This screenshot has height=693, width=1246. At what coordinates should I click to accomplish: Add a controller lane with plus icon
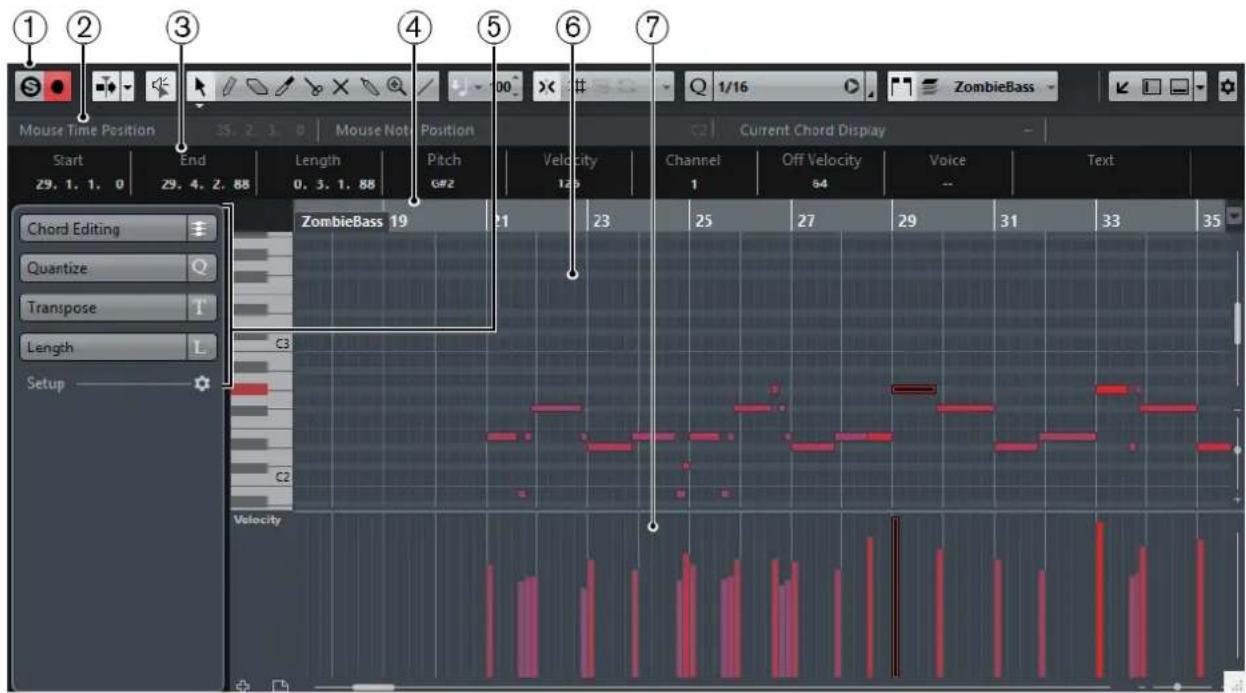(x=243, y=685)
